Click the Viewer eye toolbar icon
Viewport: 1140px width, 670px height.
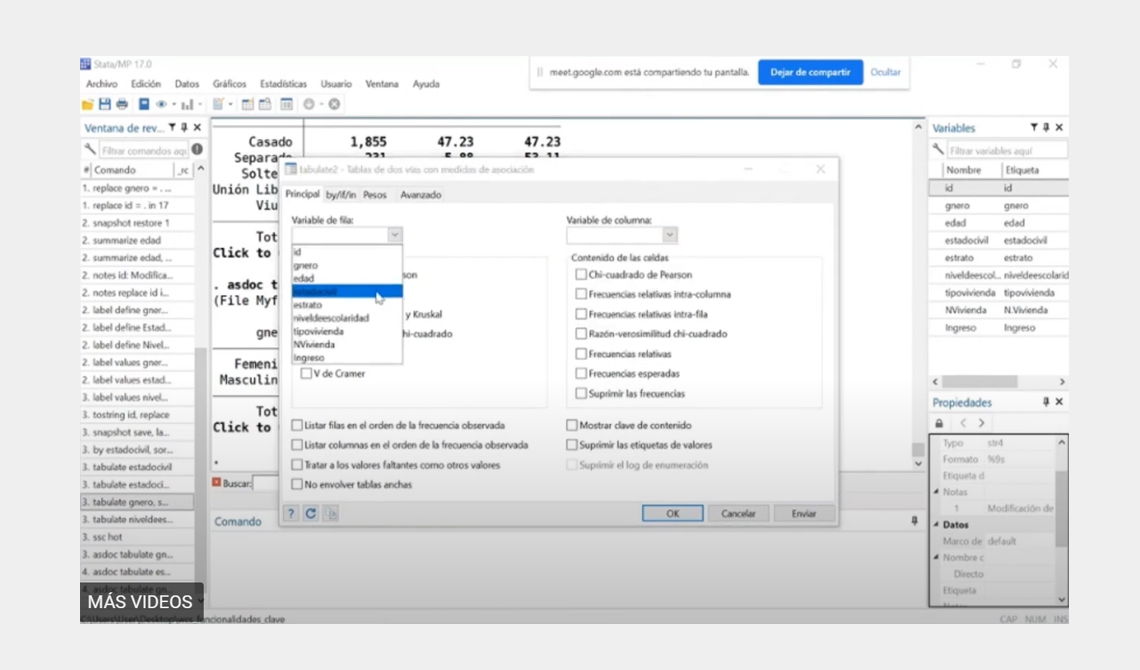click(x=161, y=105)
